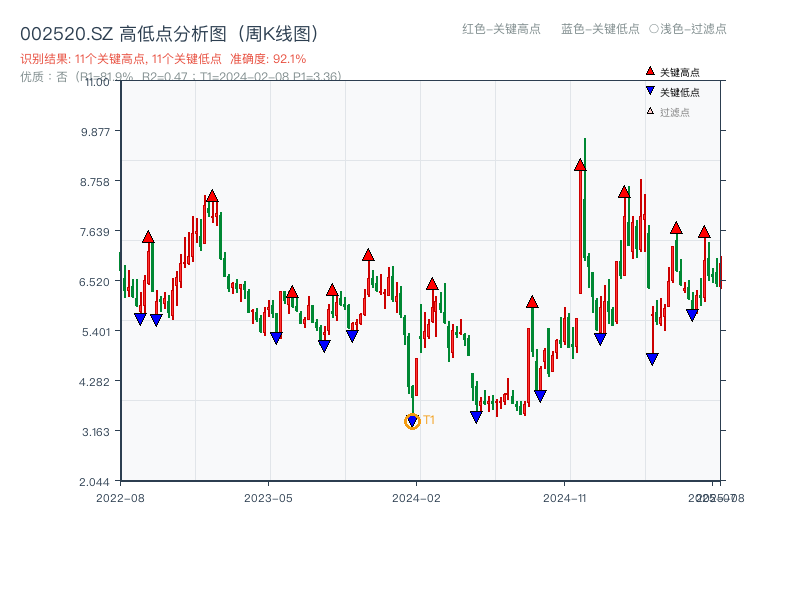Screen dimensions: 800x600
Task: Click the 2023-05 x-axis label
Action: point(268,498)
